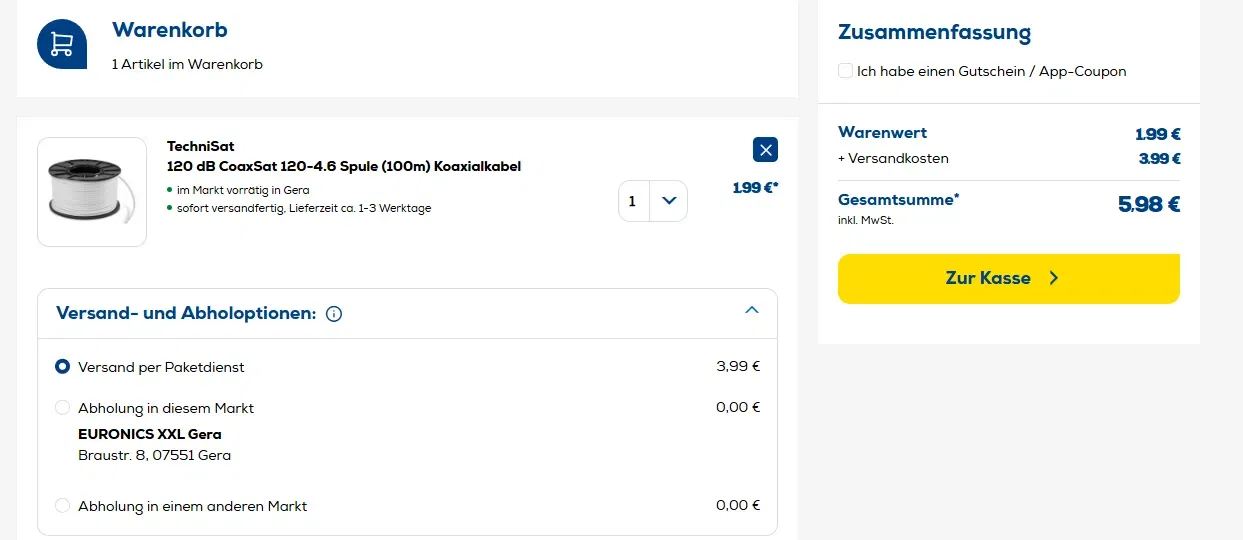Choose Abholung in diesem Markt
This screenshot has height=540, width=1243.
pos(63,408)
